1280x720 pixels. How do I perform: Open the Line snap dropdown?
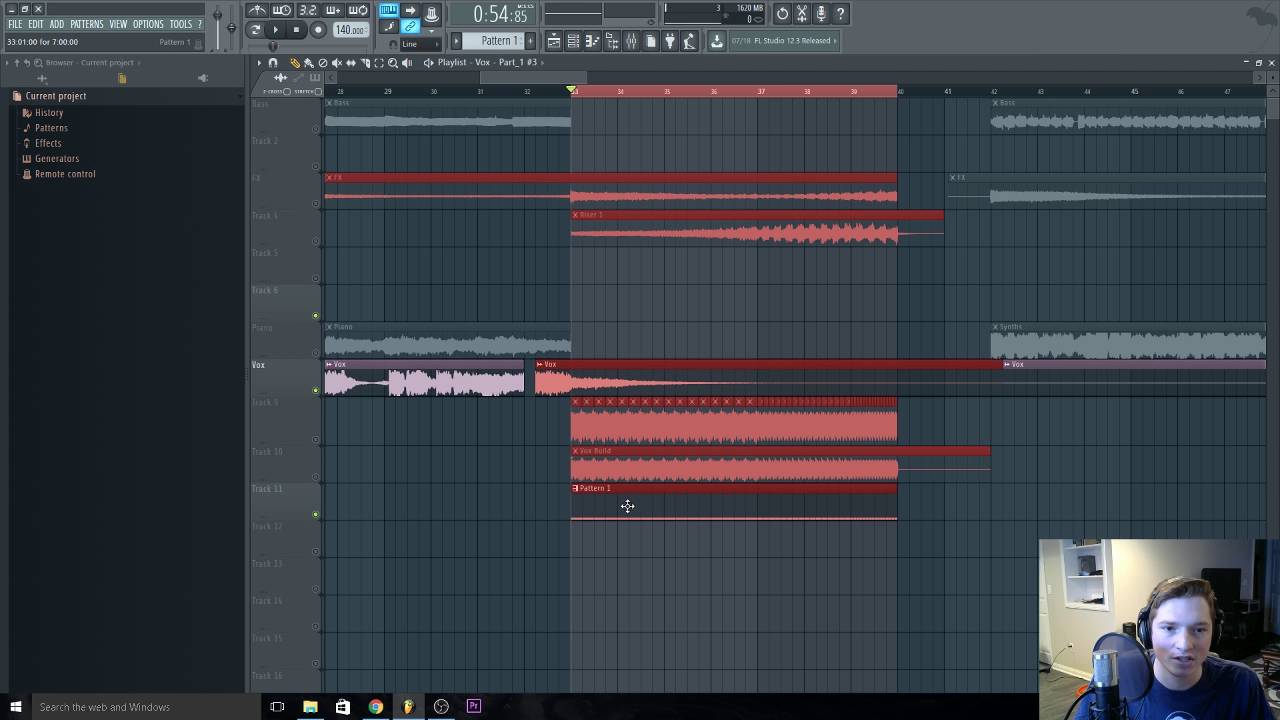[420, 44]
